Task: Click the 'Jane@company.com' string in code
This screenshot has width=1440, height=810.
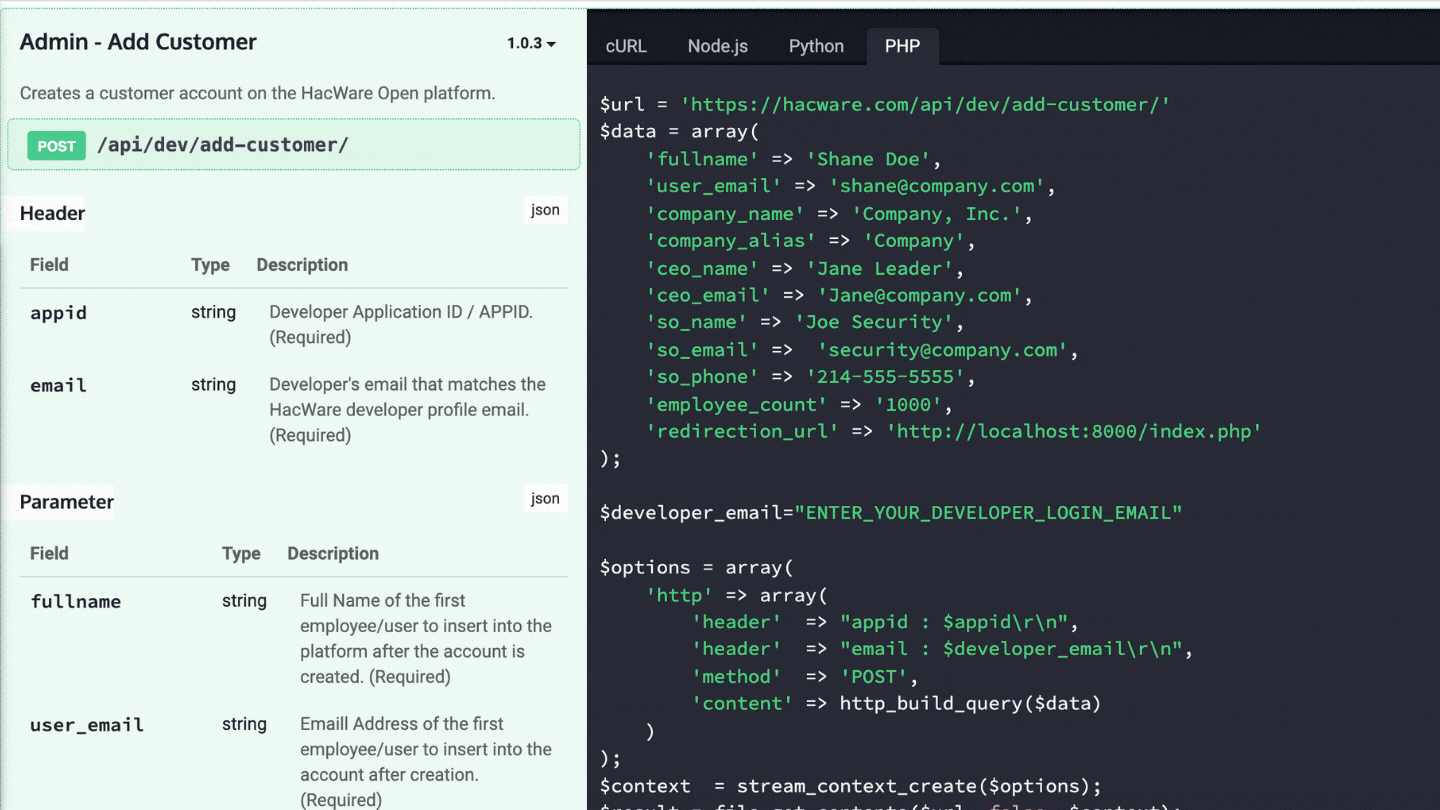Action: [x=920, y=295]
